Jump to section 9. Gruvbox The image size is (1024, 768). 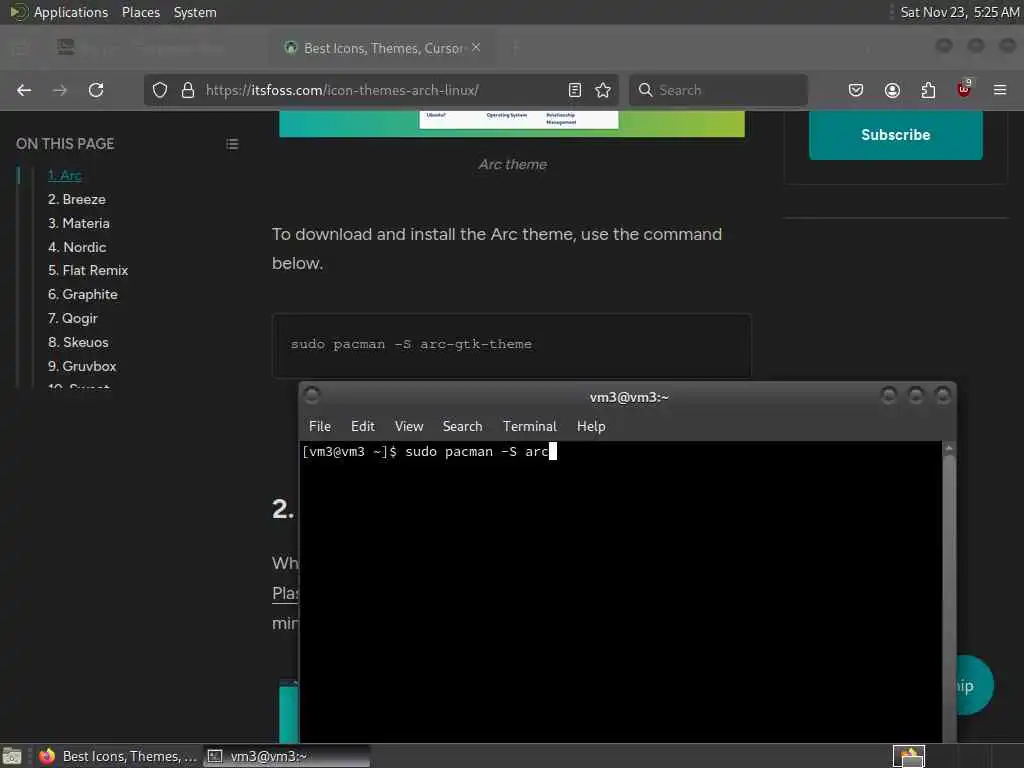coord(82,366)
